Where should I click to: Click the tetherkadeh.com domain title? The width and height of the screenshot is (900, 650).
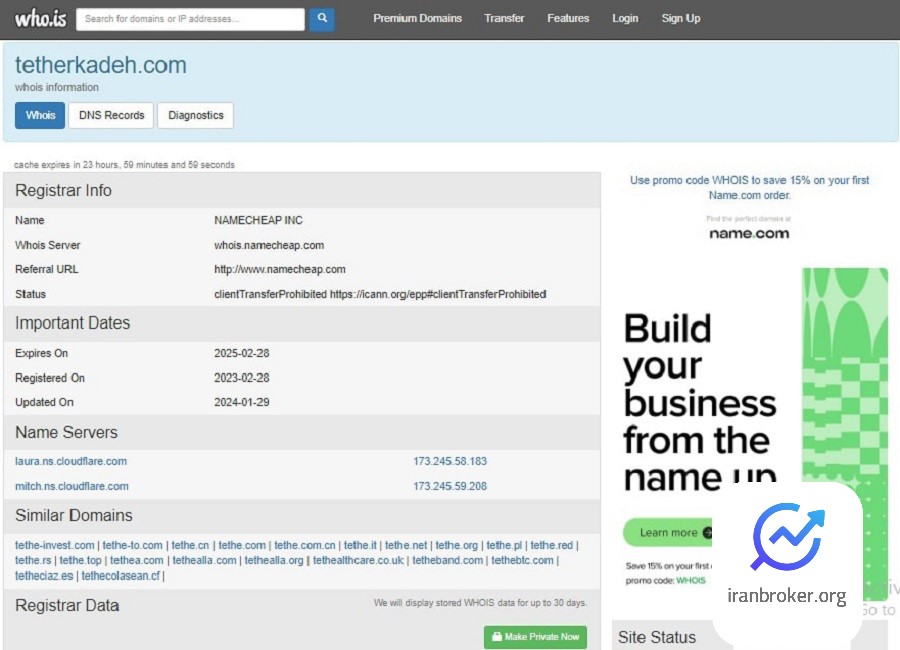tap(101, 65)
